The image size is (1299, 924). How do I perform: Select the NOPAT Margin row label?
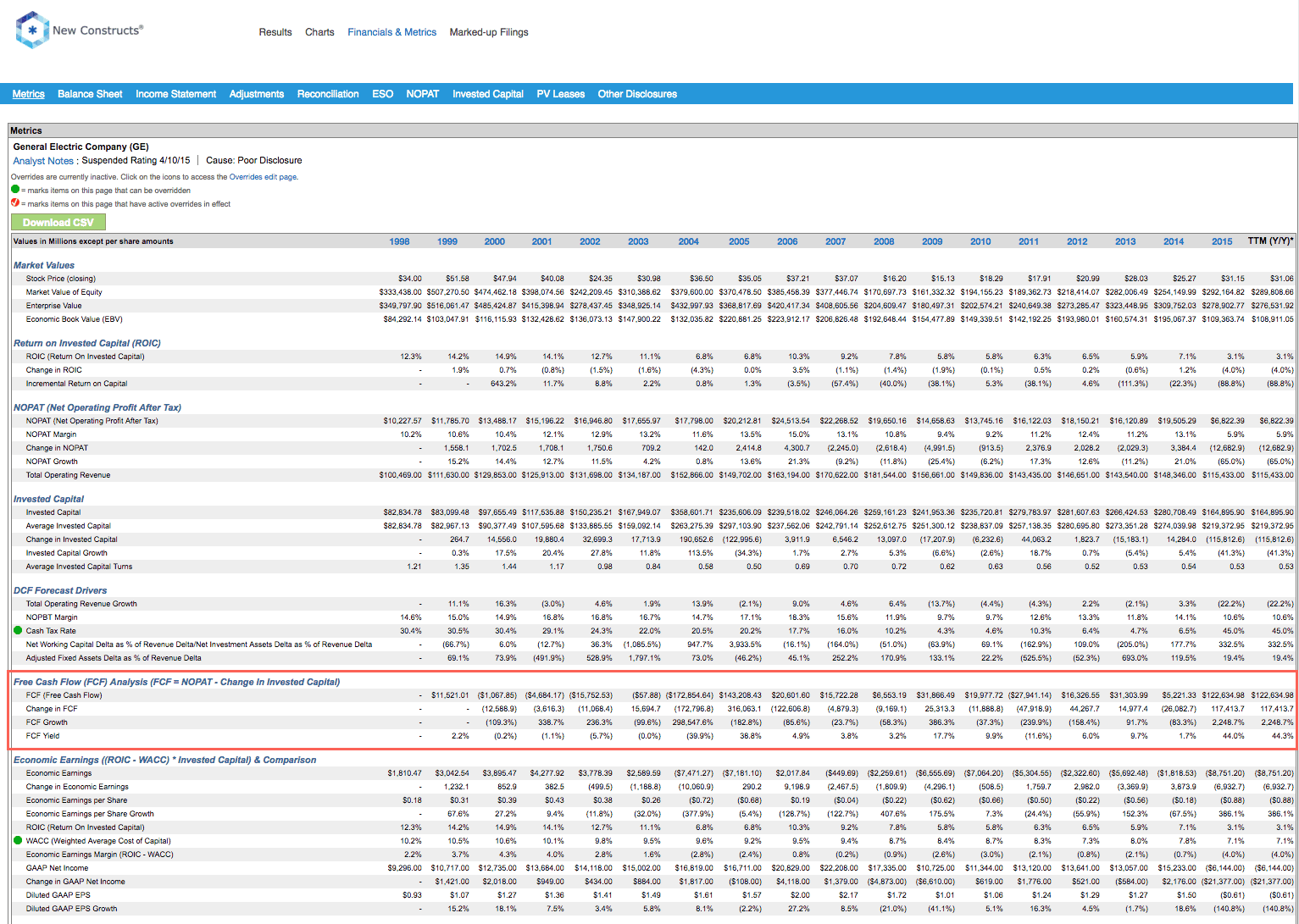point(51,434)
